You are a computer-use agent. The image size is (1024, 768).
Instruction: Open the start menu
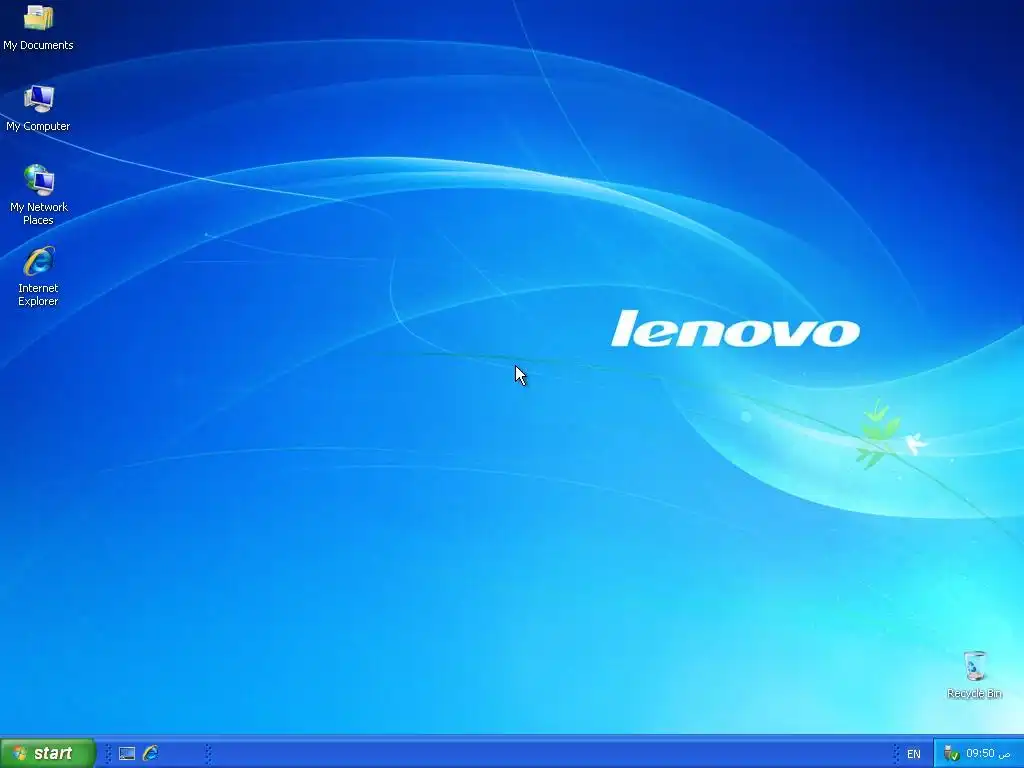click(47, 753)
